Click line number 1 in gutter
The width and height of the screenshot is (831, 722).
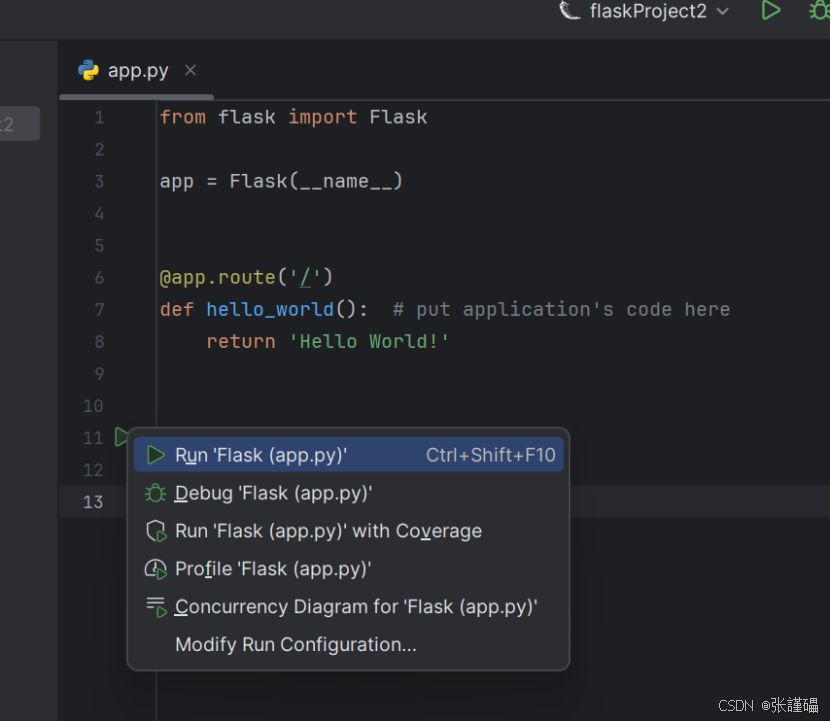point(99,117)
